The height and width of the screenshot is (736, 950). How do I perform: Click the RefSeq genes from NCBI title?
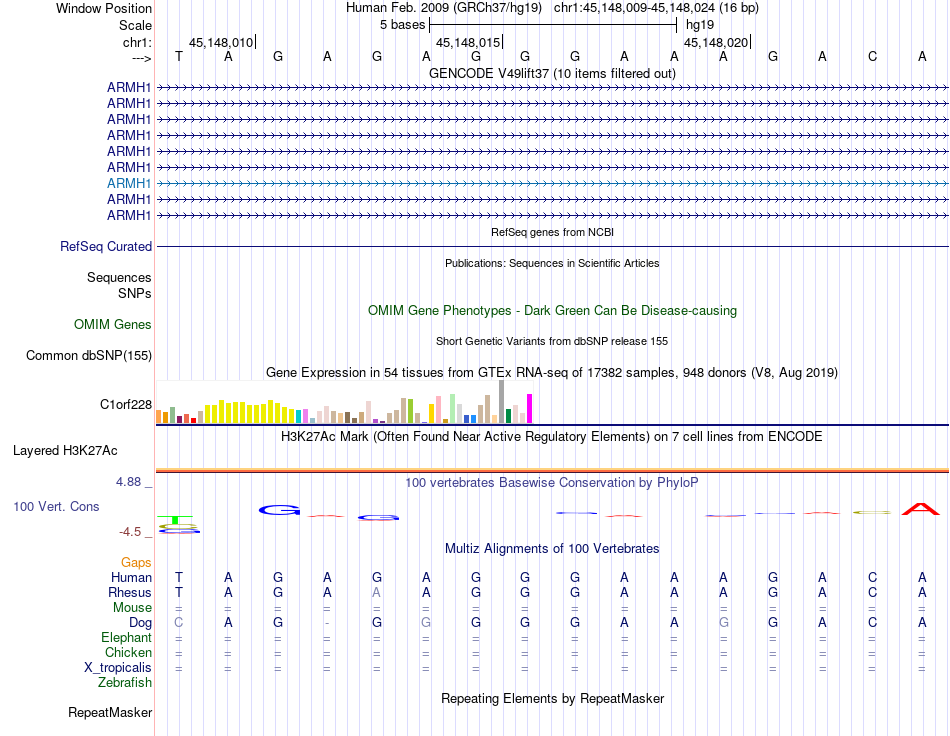click(x=552, y=232)
